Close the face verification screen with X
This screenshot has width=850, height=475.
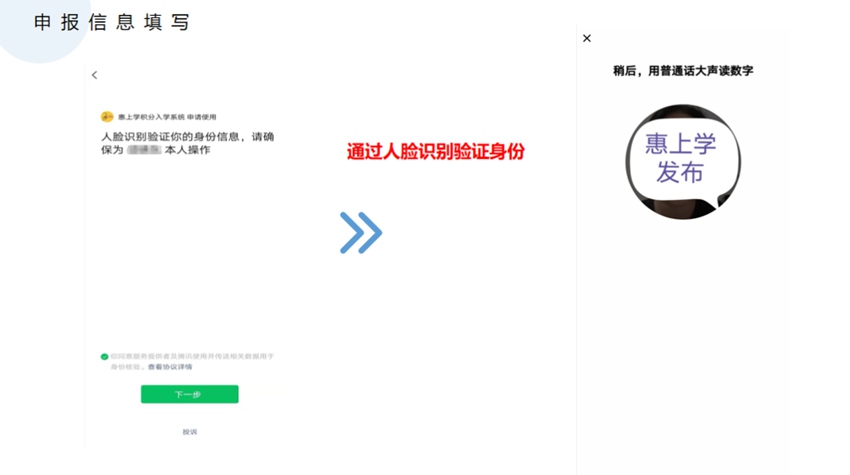(x=587, y=38)
